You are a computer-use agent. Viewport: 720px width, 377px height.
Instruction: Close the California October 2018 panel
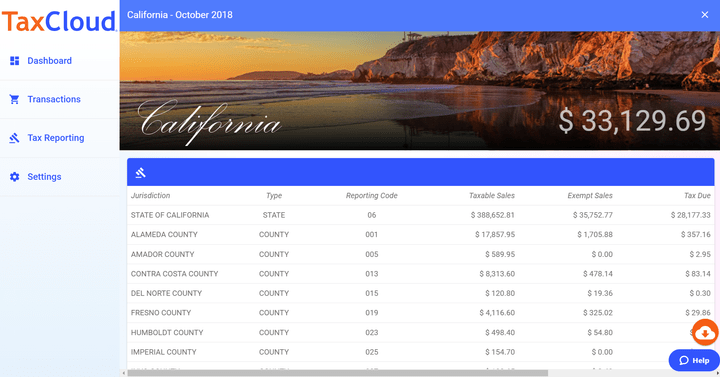click(x=705, y=15)
